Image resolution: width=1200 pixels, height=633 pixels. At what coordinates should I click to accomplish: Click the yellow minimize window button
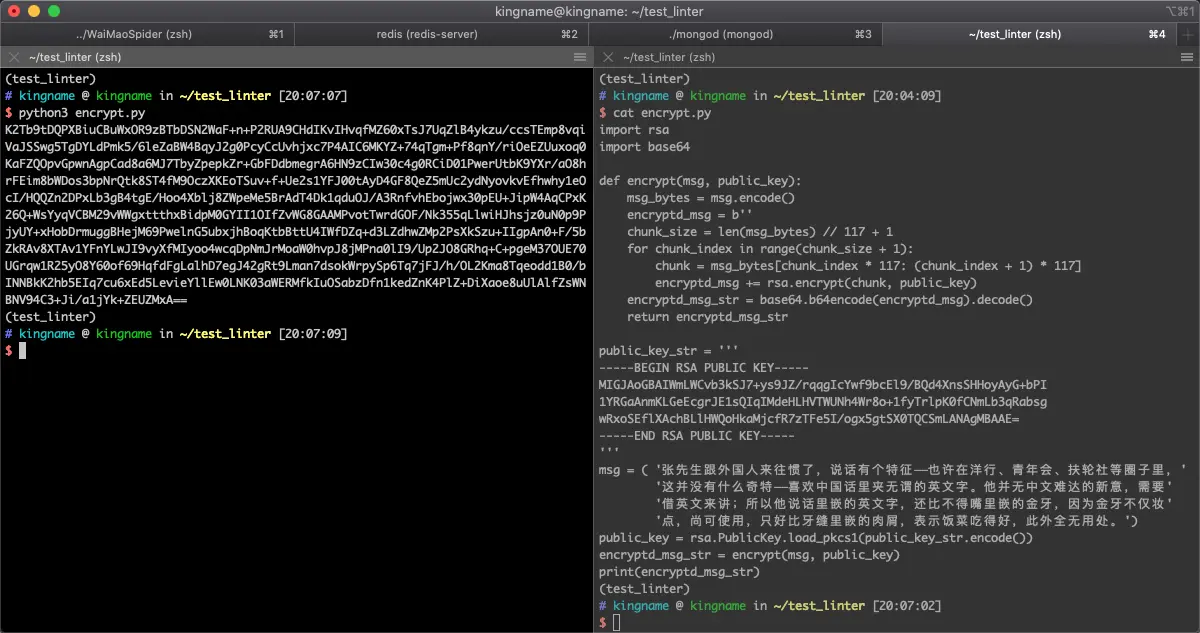click(34, 11)
